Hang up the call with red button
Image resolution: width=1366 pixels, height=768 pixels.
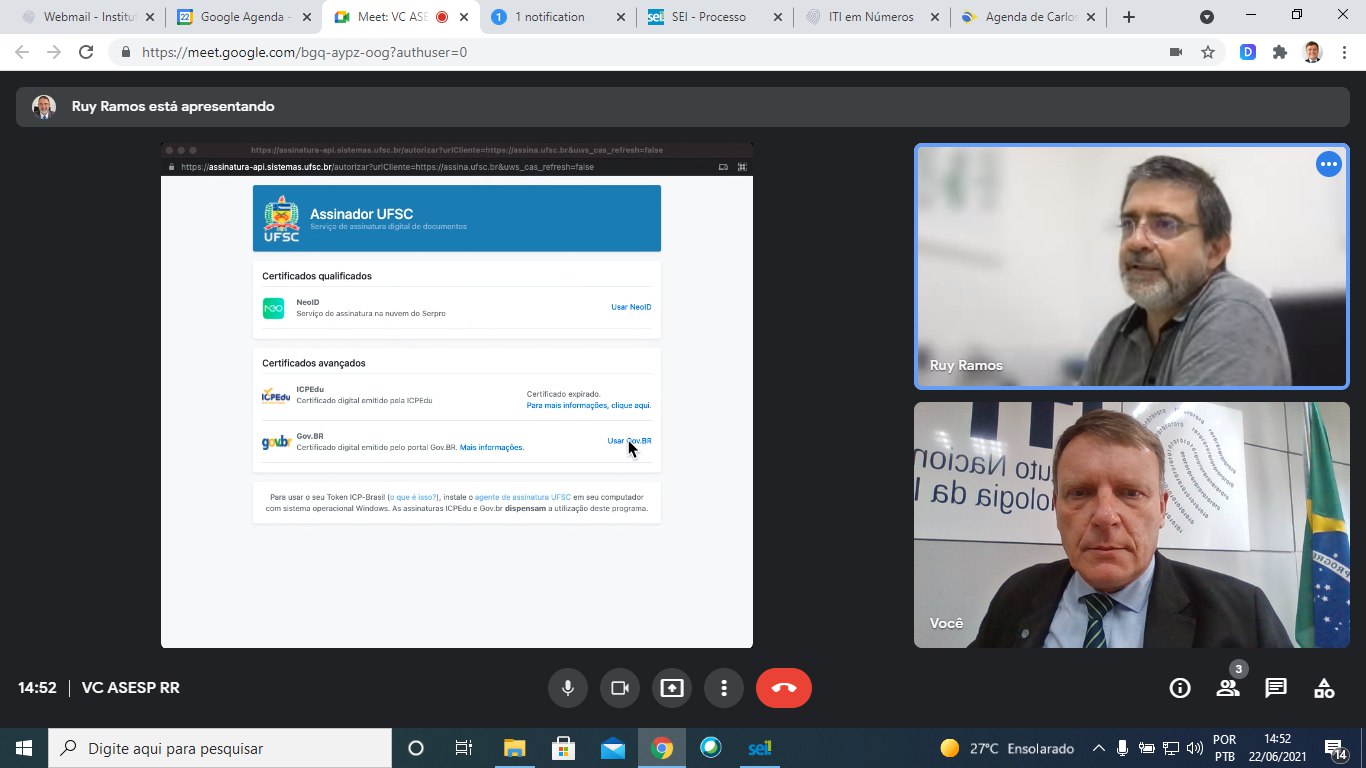(x=784, y=688)
